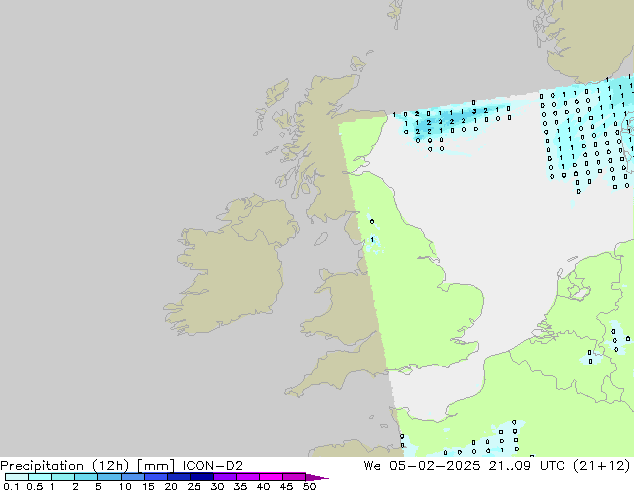Select the 40–45 mm magenta legend swatch
The image size is (634, 490).
tap(271, 477)
